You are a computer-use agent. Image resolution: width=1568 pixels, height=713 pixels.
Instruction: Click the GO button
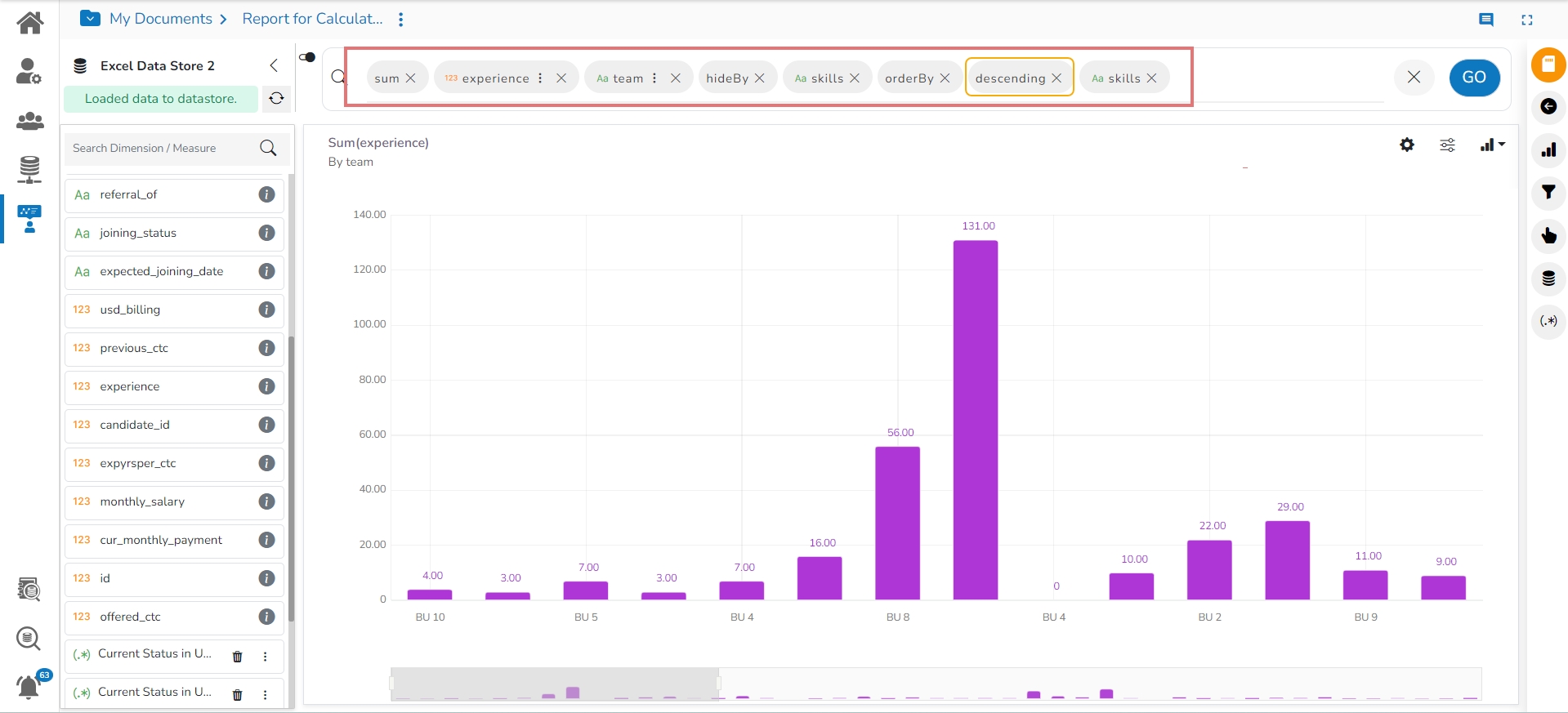[1474, 78]
